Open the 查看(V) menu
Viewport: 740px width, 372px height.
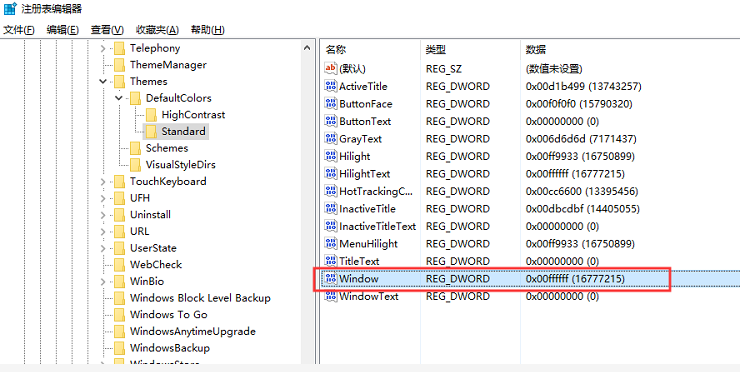pos(107,30)
